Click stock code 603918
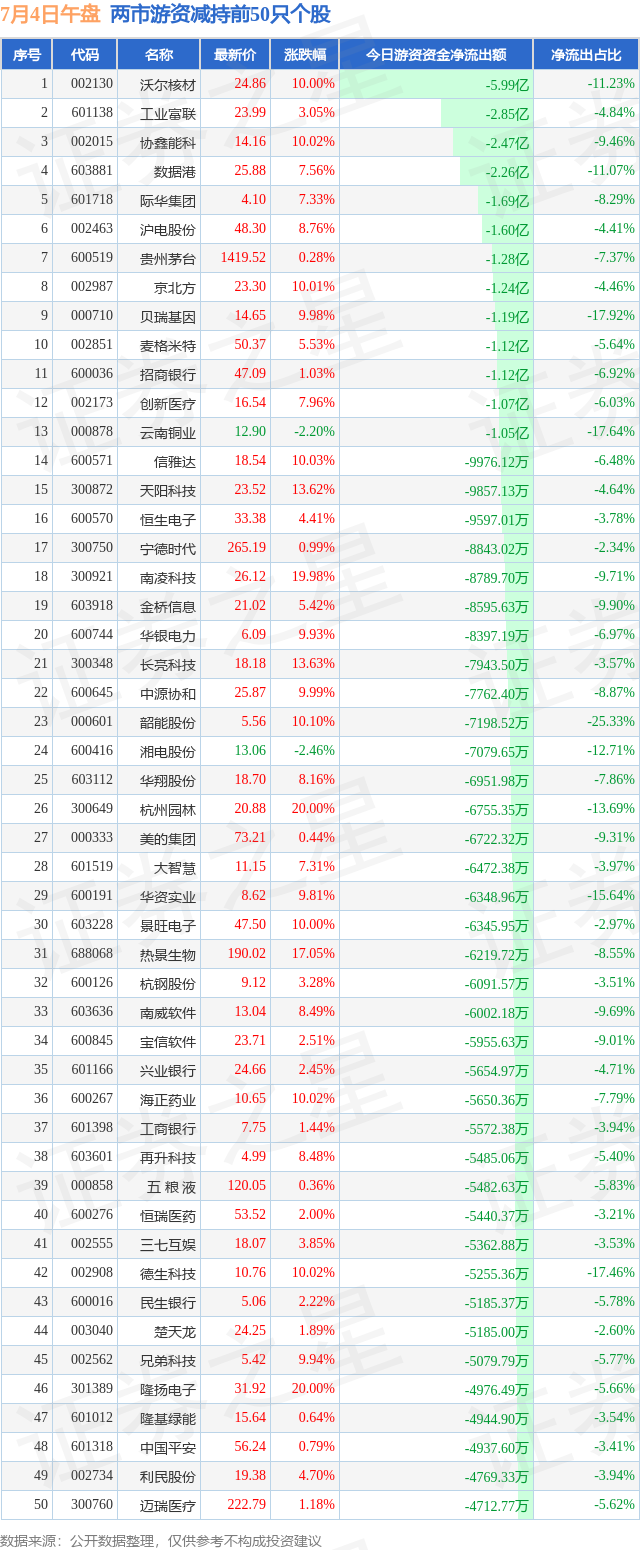The height and width of the screenshot is (1550, 640). [x=92, y=606]
